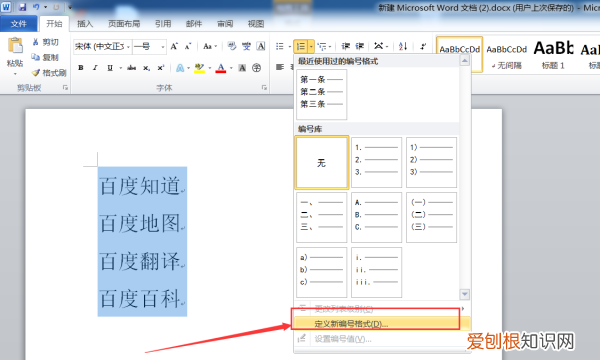600x360 pixels.
Task: Click the Clear Formatting eraser icon
Action: point(232,46)
